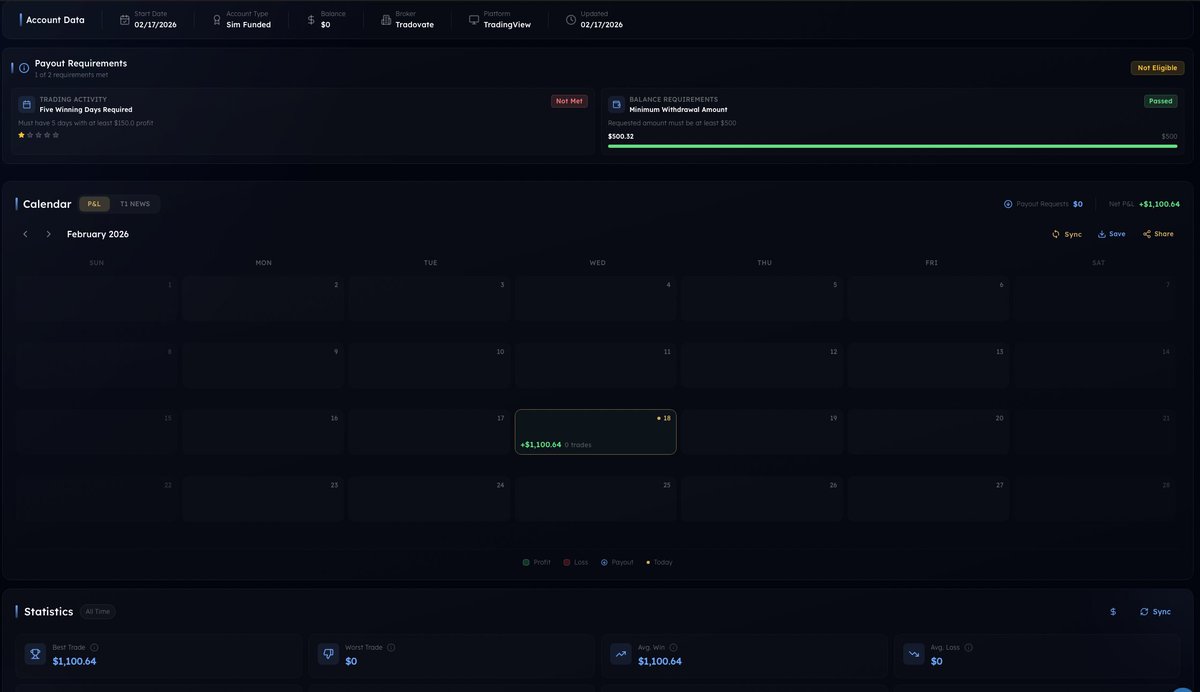Viewport: 1200px width, 692px height.
Task: Click the Payout Requests circle icon
Action: [x=1008, y=204]
